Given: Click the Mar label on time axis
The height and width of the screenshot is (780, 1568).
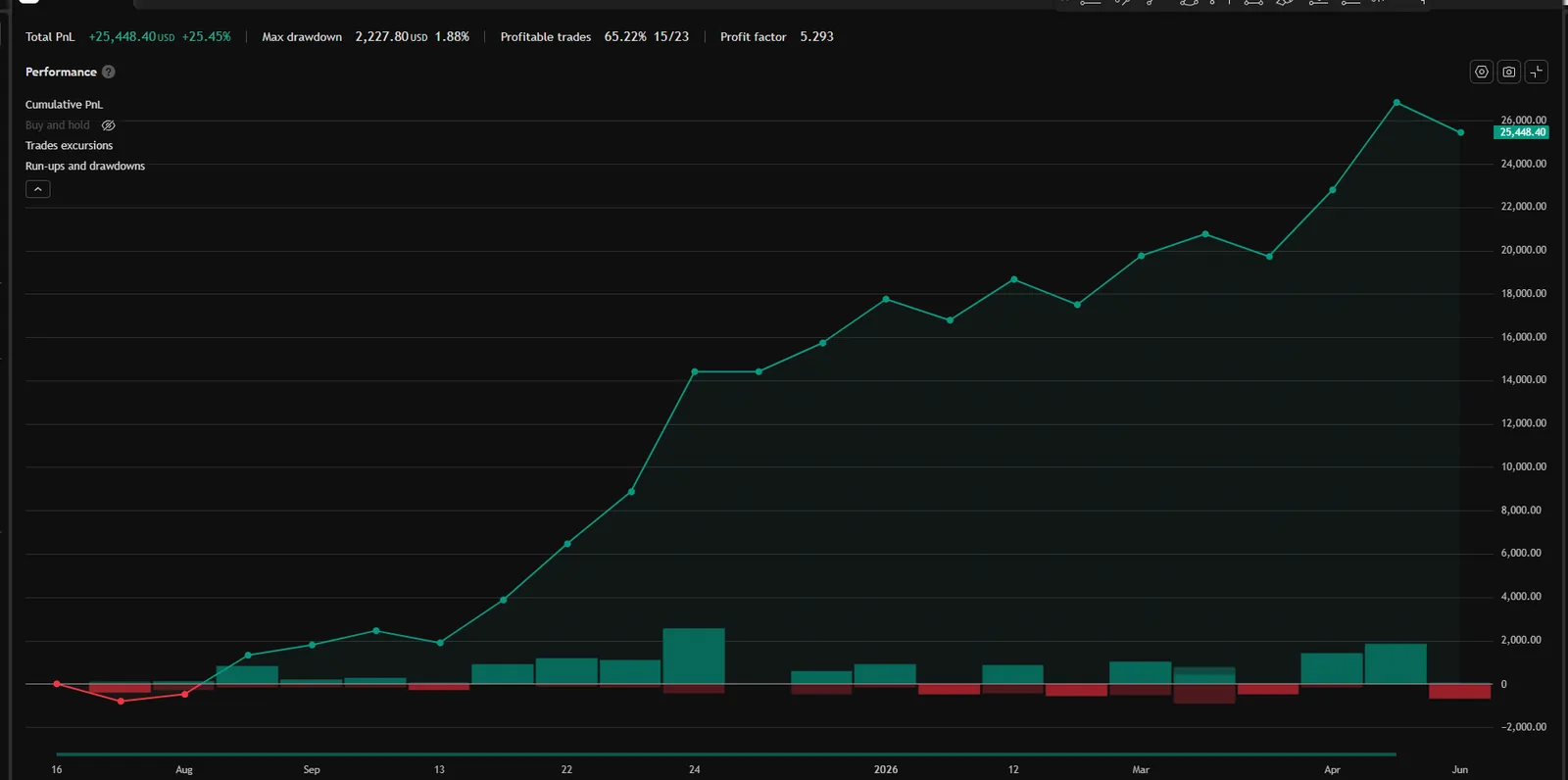Looking at the screenshot, I should click(1141, 770).
